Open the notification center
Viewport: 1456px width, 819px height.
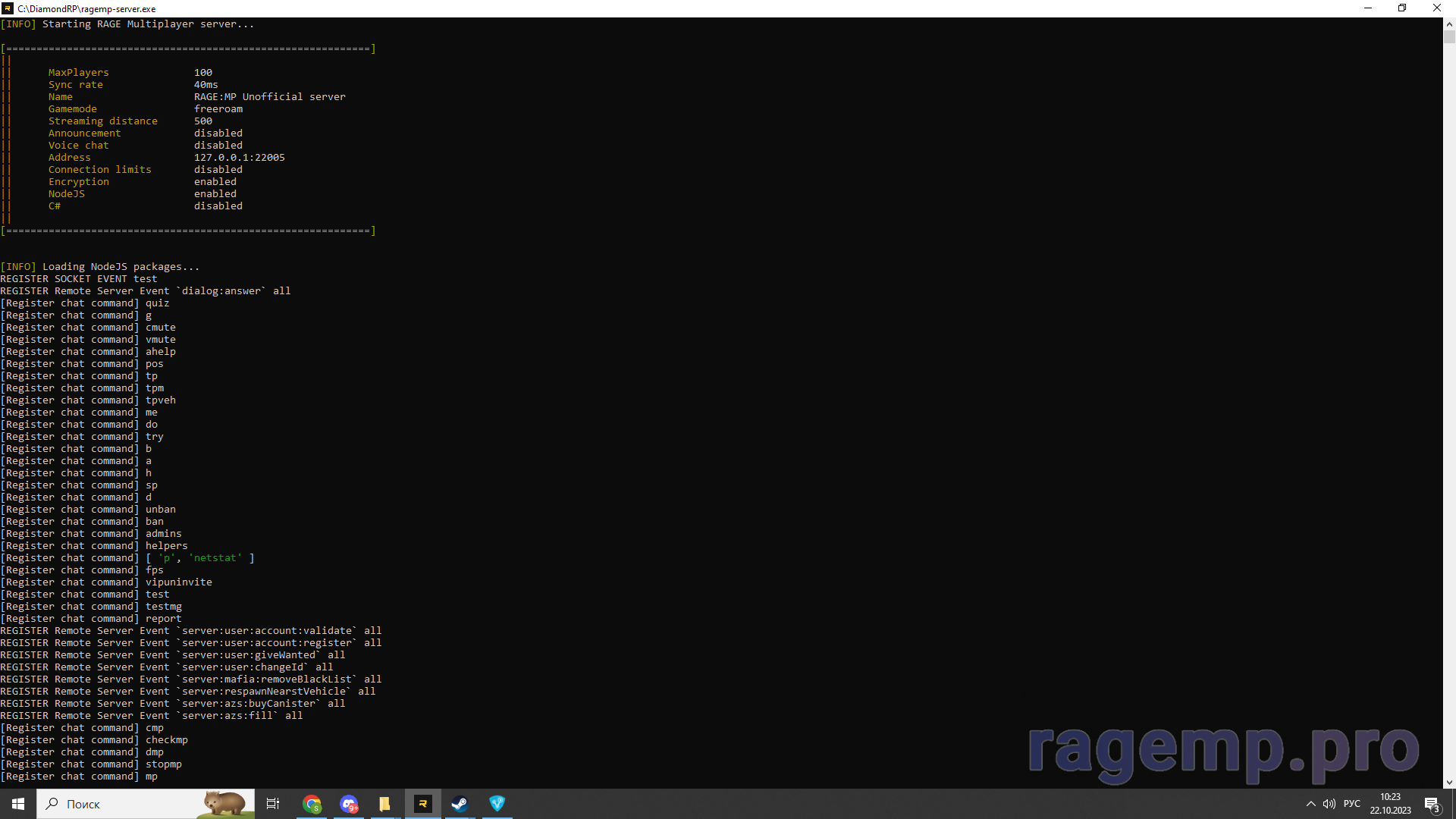pyautogui.click(x=1432, y=804)
